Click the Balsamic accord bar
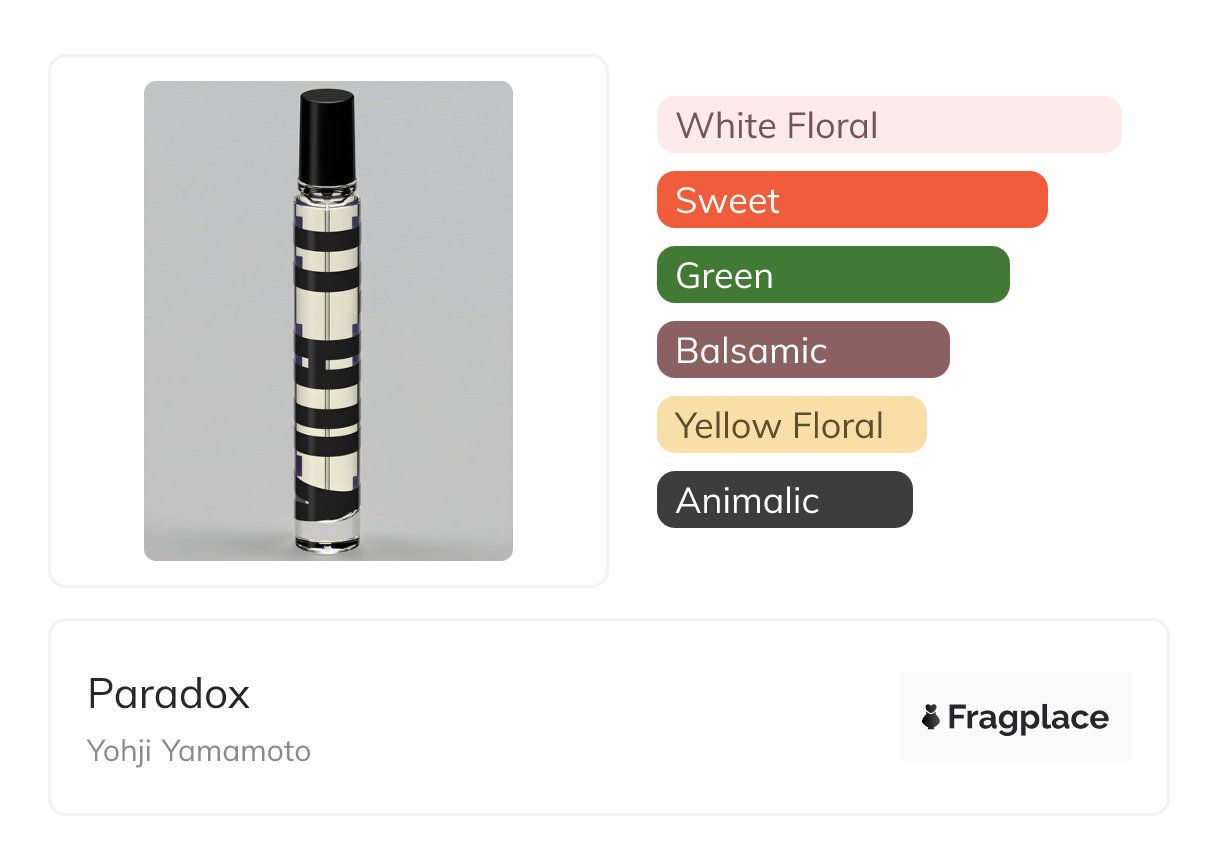Screen dimensions: 1218x864 click(802, 350)
